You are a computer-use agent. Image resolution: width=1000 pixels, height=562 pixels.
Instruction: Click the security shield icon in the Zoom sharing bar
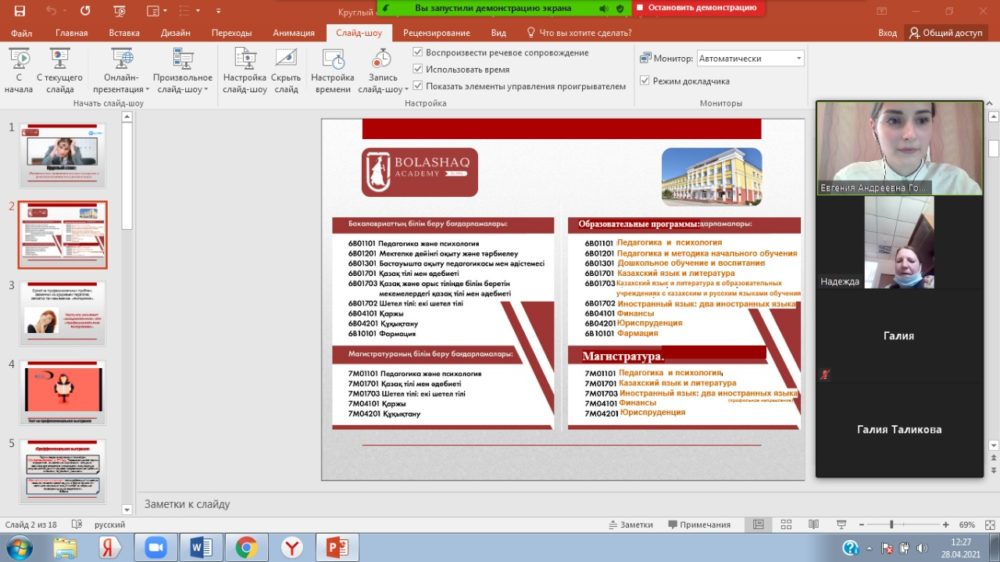(x=620, y=8)
